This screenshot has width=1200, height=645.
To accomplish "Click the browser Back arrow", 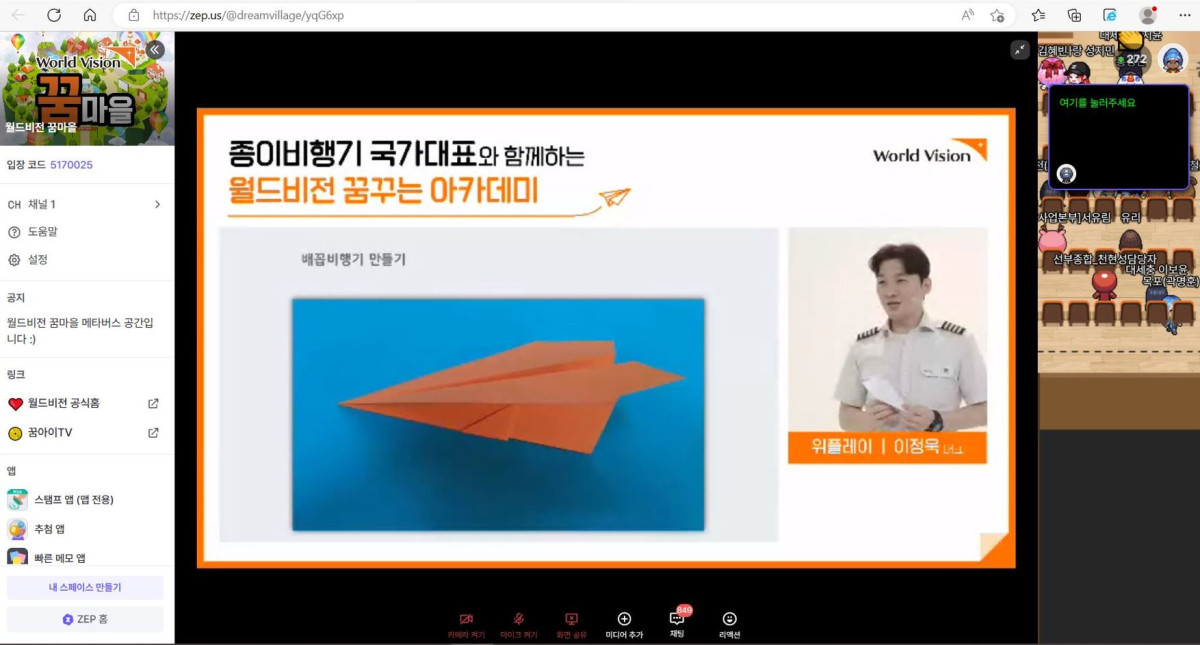I will [19, 15].
